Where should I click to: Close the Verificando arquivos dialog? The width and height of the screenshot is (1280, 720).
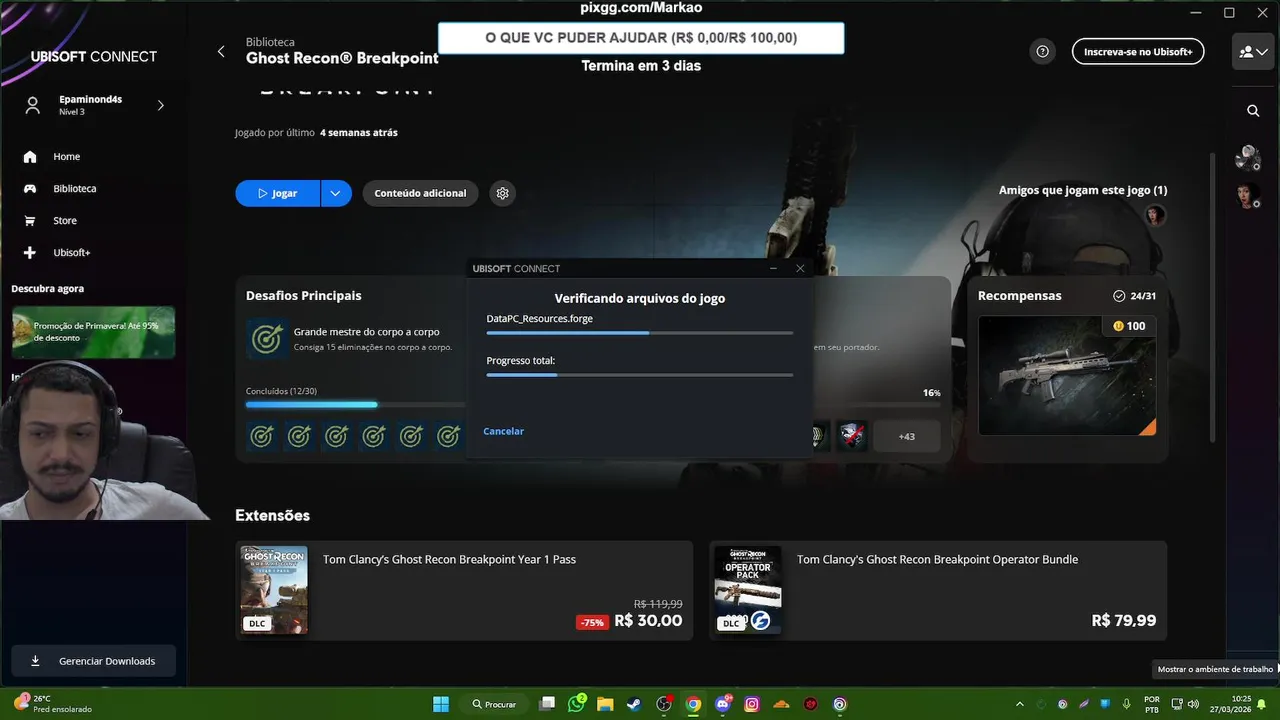[800, 268]
